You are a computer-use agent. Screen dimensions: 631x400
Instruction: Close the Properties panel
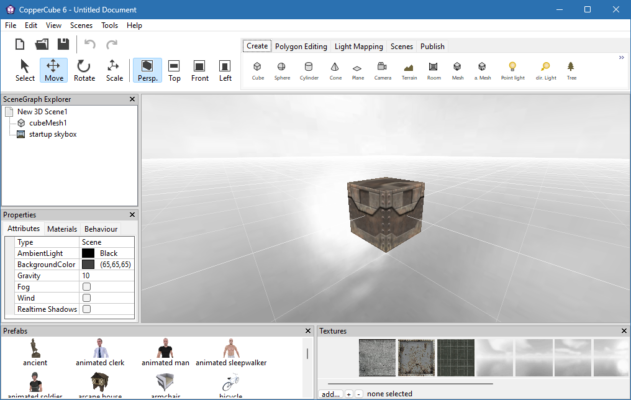click(132, 215)
